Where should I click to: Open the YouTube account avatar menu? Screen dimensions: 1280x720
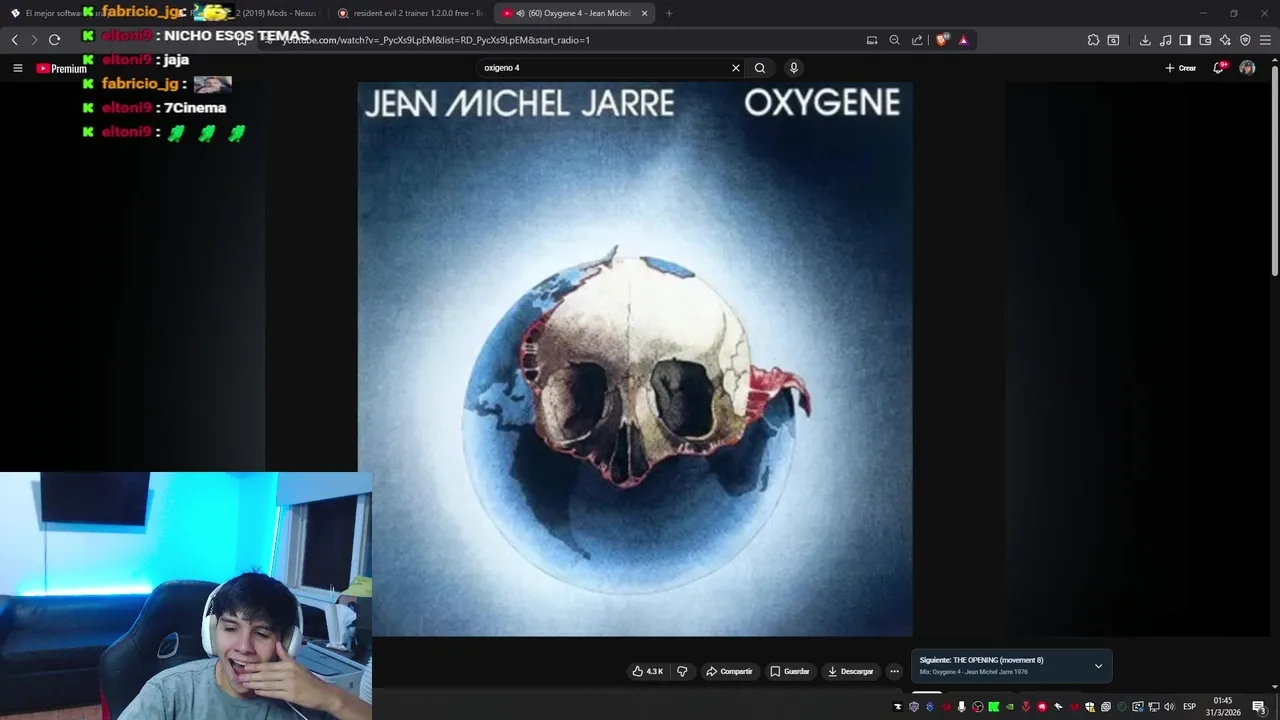tap(1247, 68)
